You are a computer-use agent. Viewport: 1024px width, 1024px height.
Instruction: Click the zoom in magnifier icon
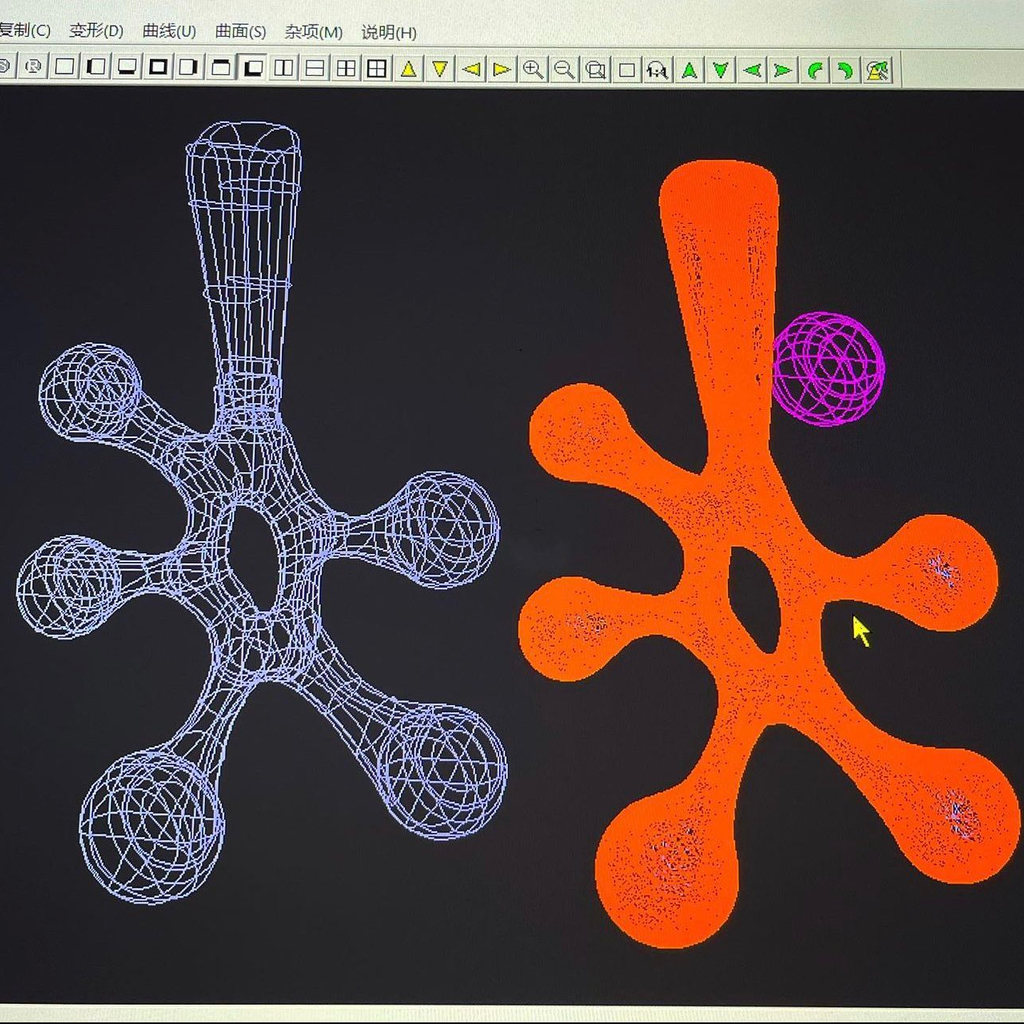[533, 69]
